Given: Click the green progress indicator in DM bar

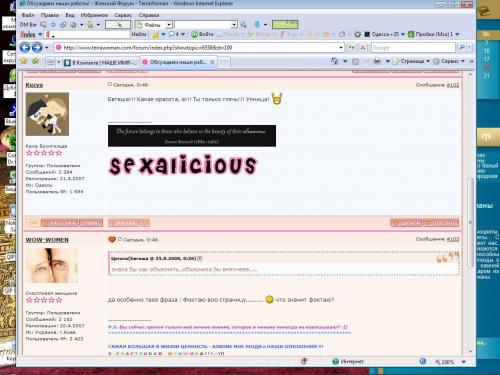Looking at the screenshot, I should click(x=285, y=24).
